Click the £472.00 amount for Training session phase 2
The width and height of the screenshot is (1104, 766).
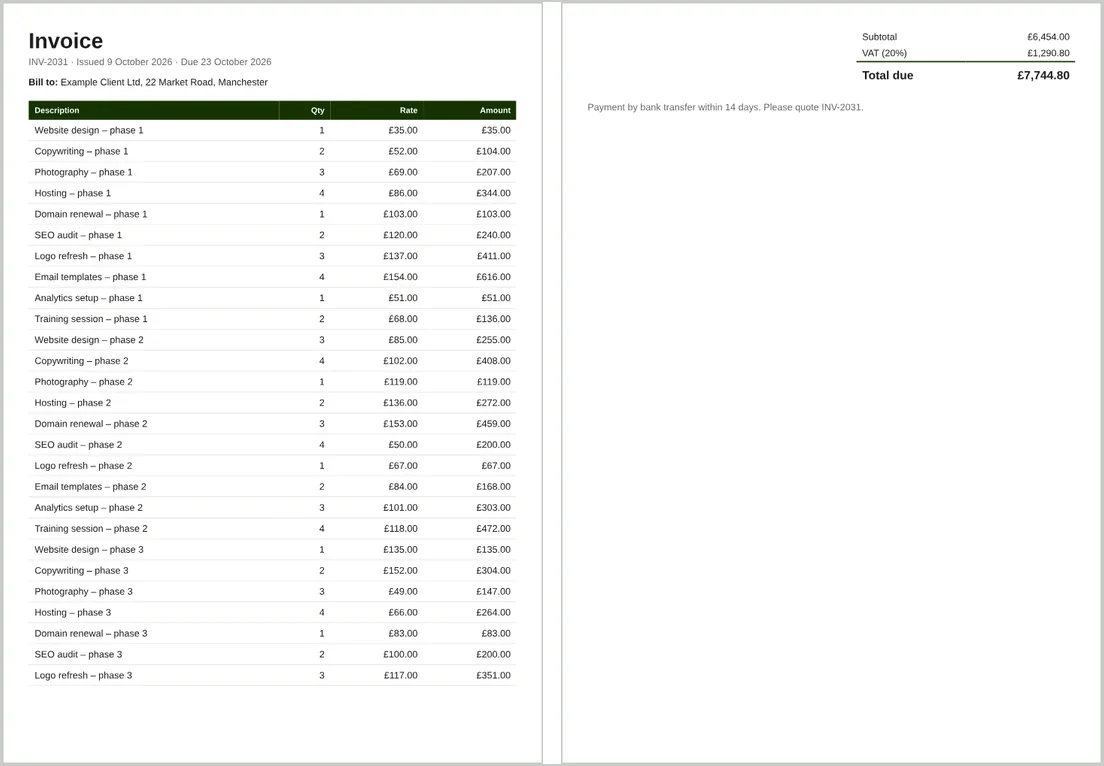[x=494, y=529]
